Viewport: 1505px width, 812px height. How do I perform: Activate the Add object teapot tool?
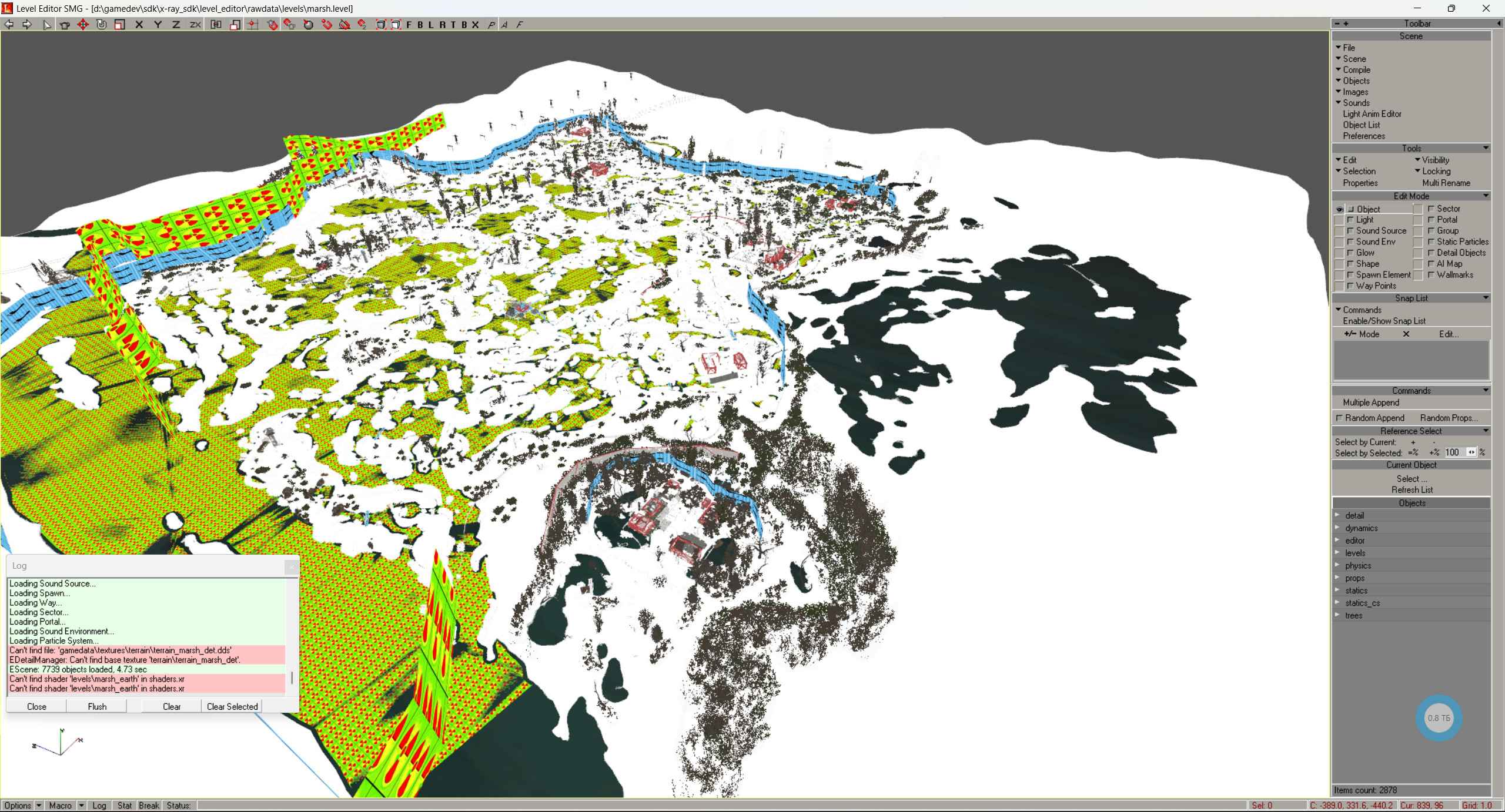(x=65, y=25)
